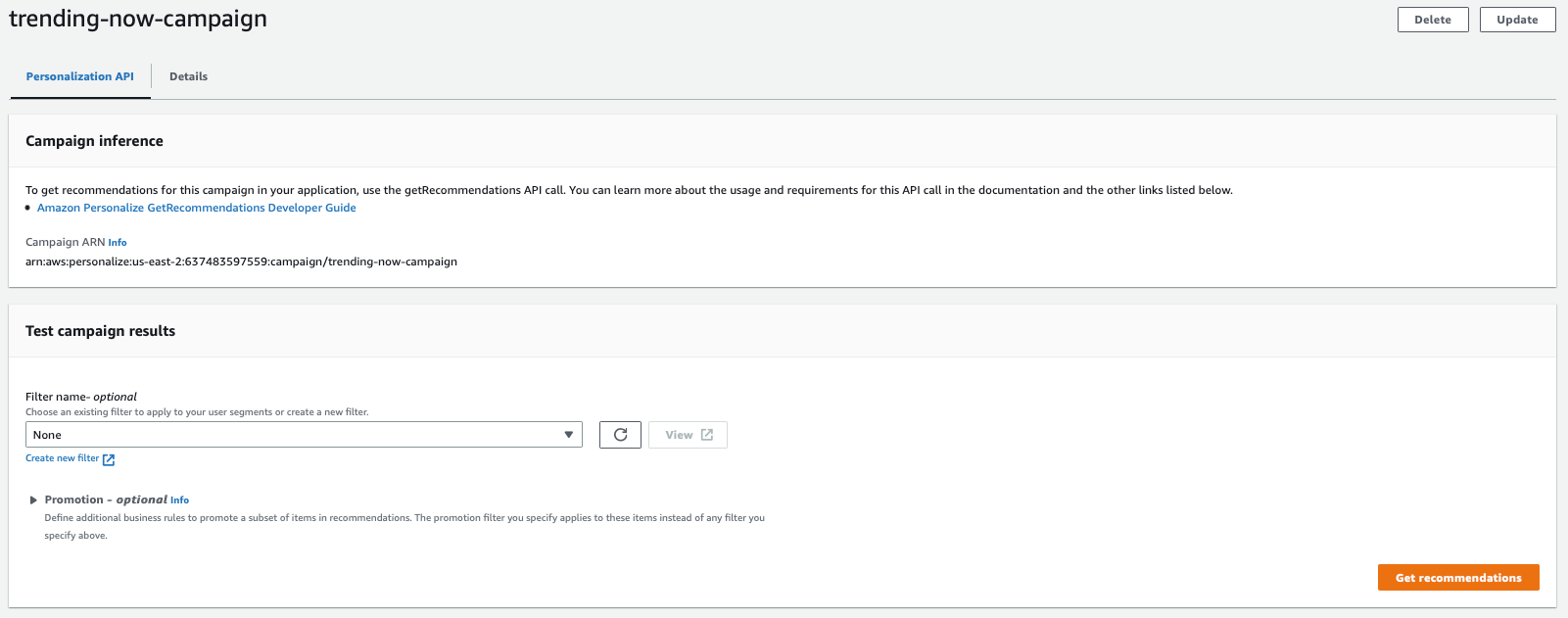The image size is (1568, 618).
Task: Switch to the Details tab
Action: [188, 76]
